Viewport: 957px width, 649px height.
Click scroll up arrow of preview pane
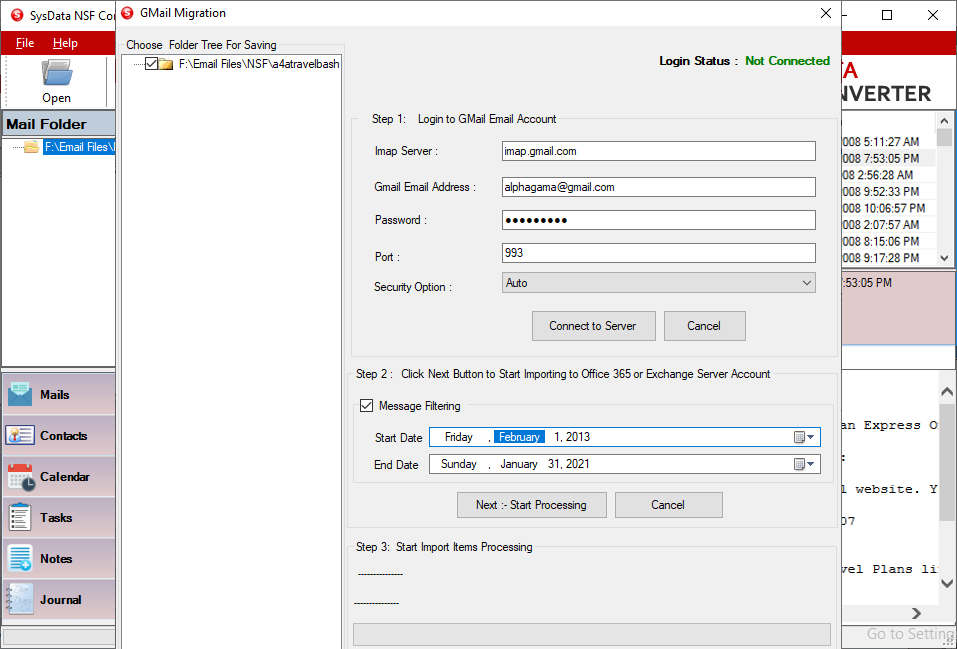click(x=947, y=391)
